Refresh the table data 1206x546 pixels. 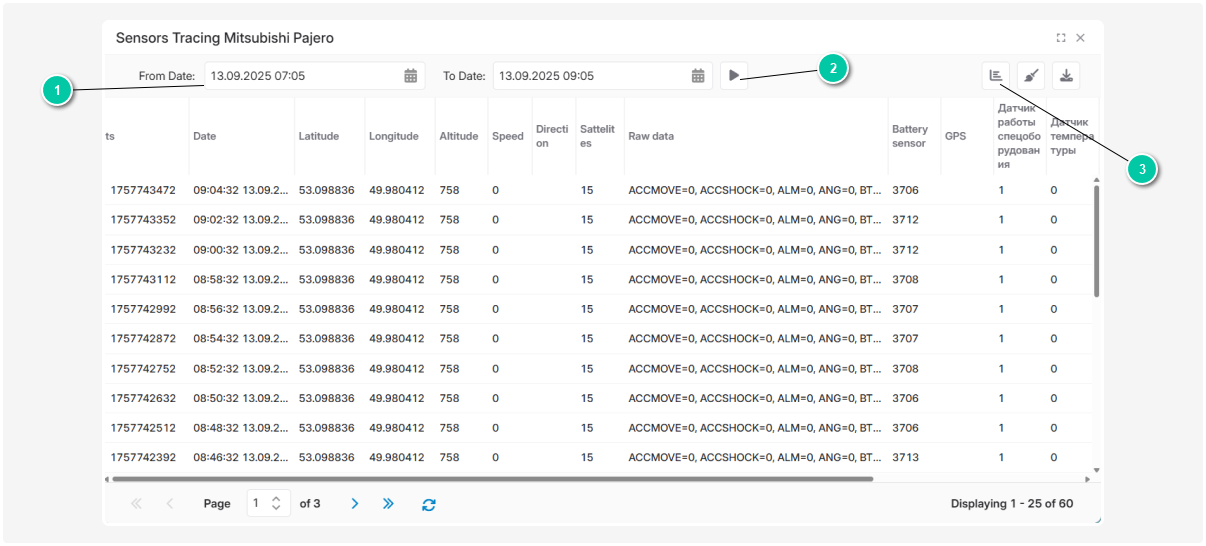(429, 504)
